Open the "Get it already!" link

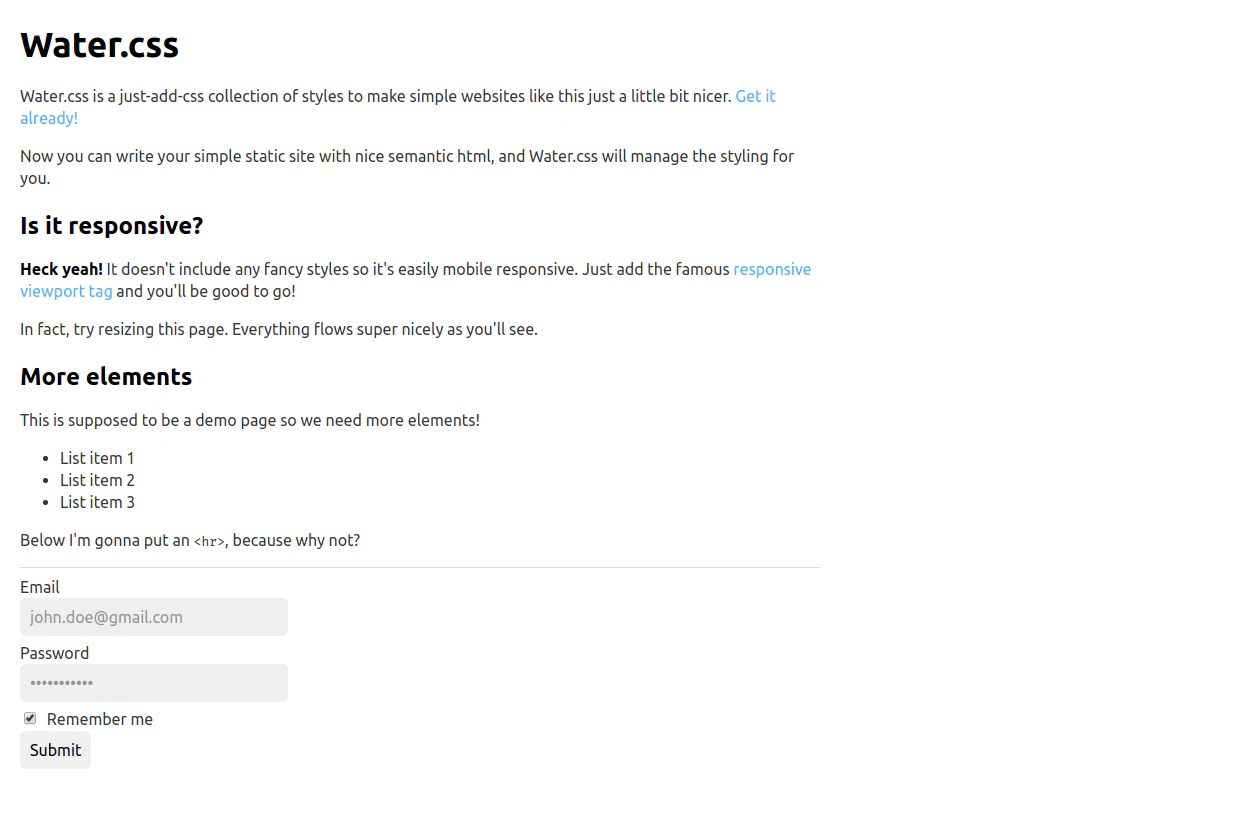click(x=755, y=97)
